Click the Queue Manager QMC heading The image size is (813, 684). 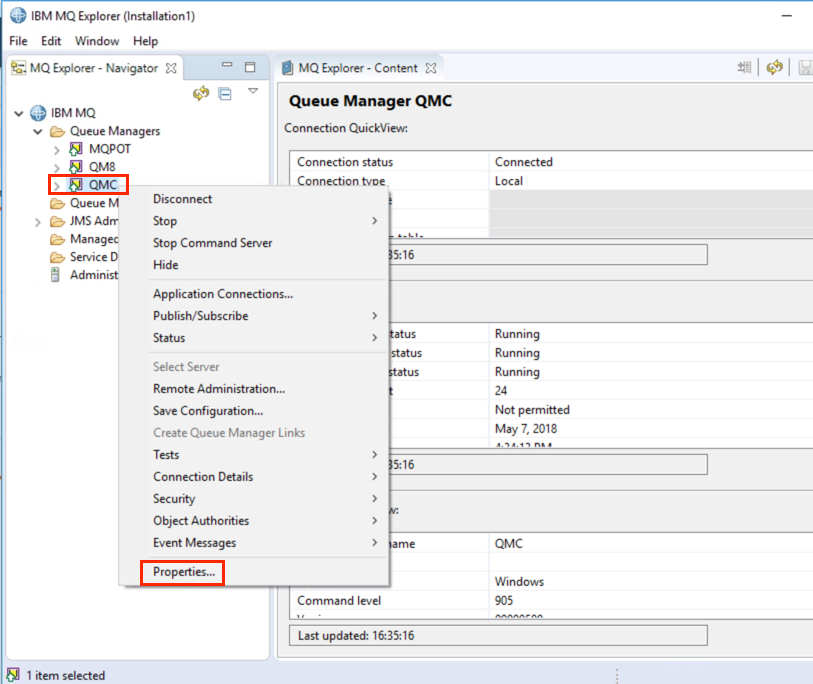click(x=370, y=101)
